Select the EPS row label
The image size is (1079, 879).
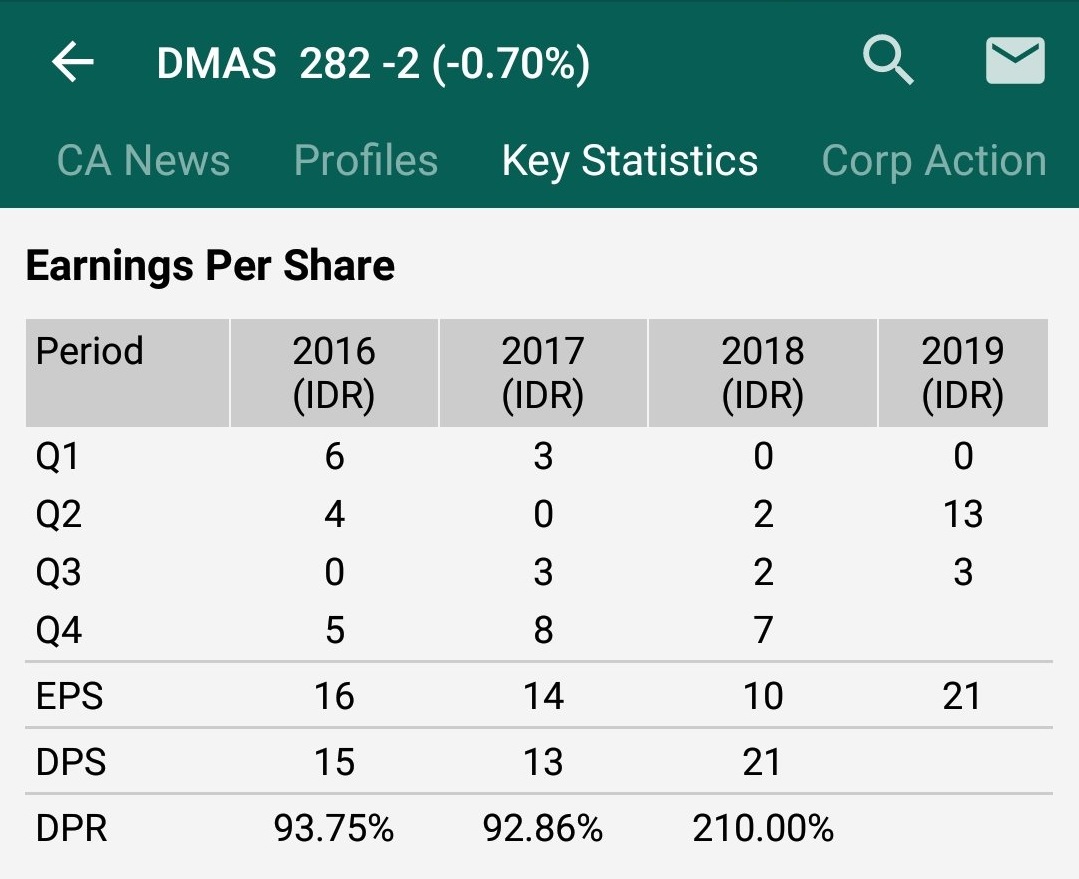click(x=69, y=696)
